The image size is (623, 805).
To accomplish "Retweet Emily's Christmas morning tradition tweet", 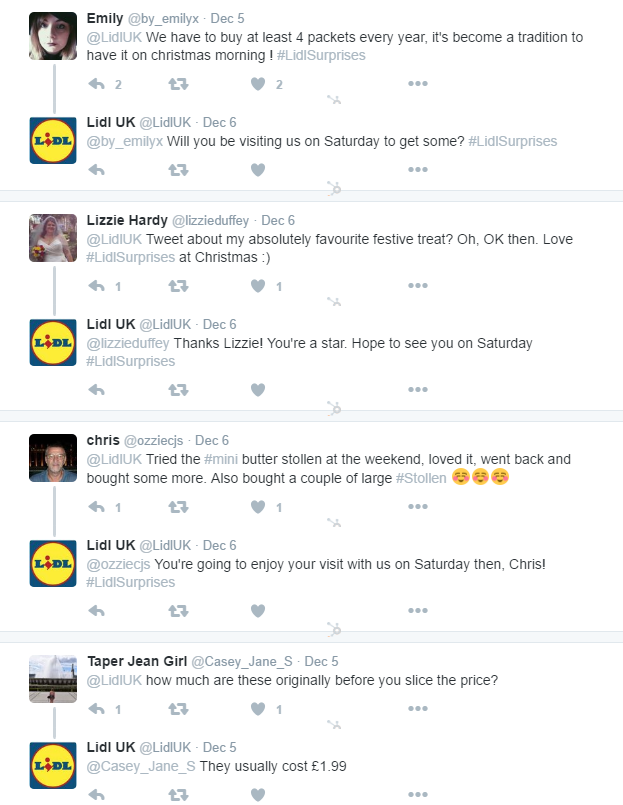I will click(x=178, y=84).
